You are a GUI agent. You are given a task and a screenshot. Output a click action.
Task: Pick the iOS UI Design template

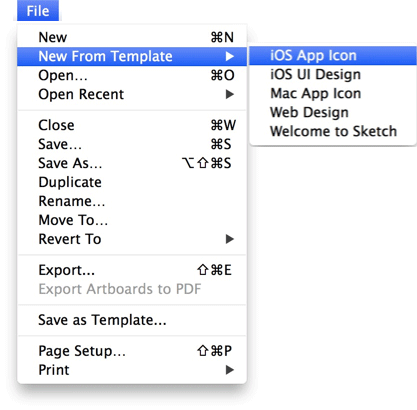click(333, 74)
